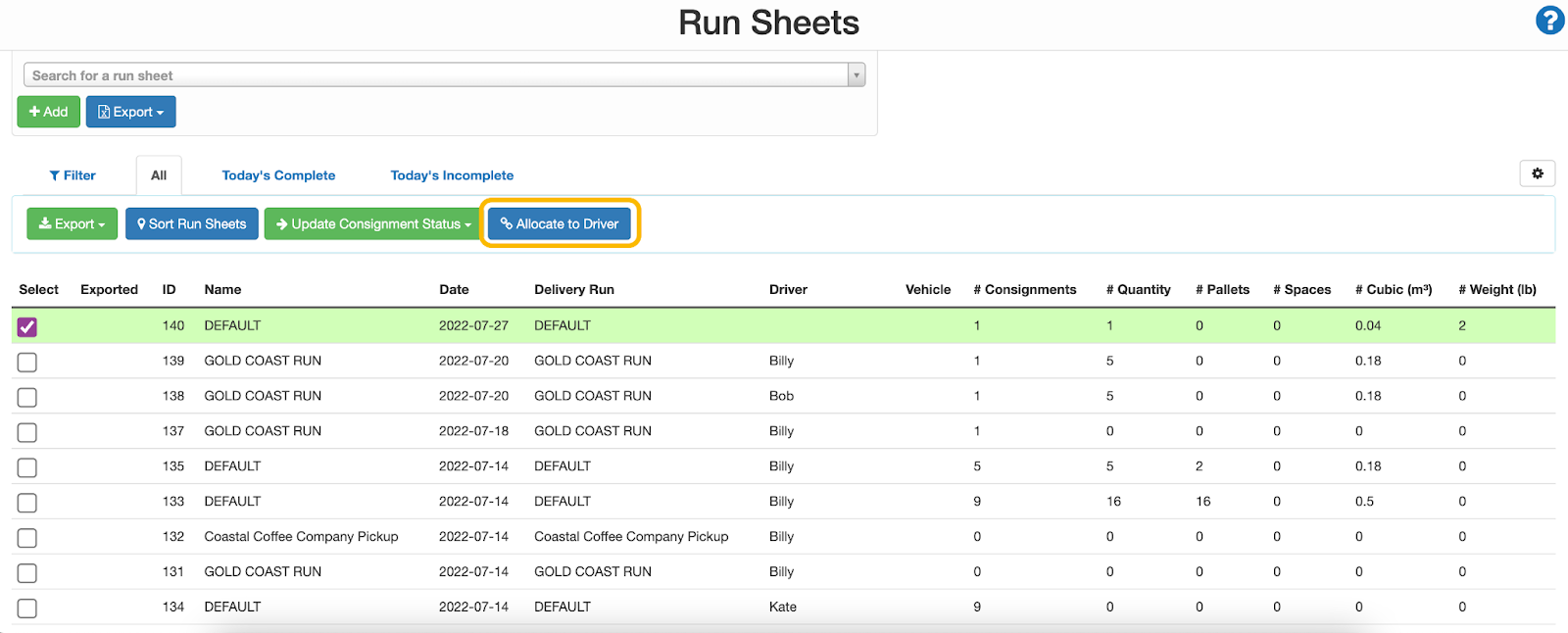Click in the Search for a run sheet field
Screen dimensions: 1568x633
431,75
